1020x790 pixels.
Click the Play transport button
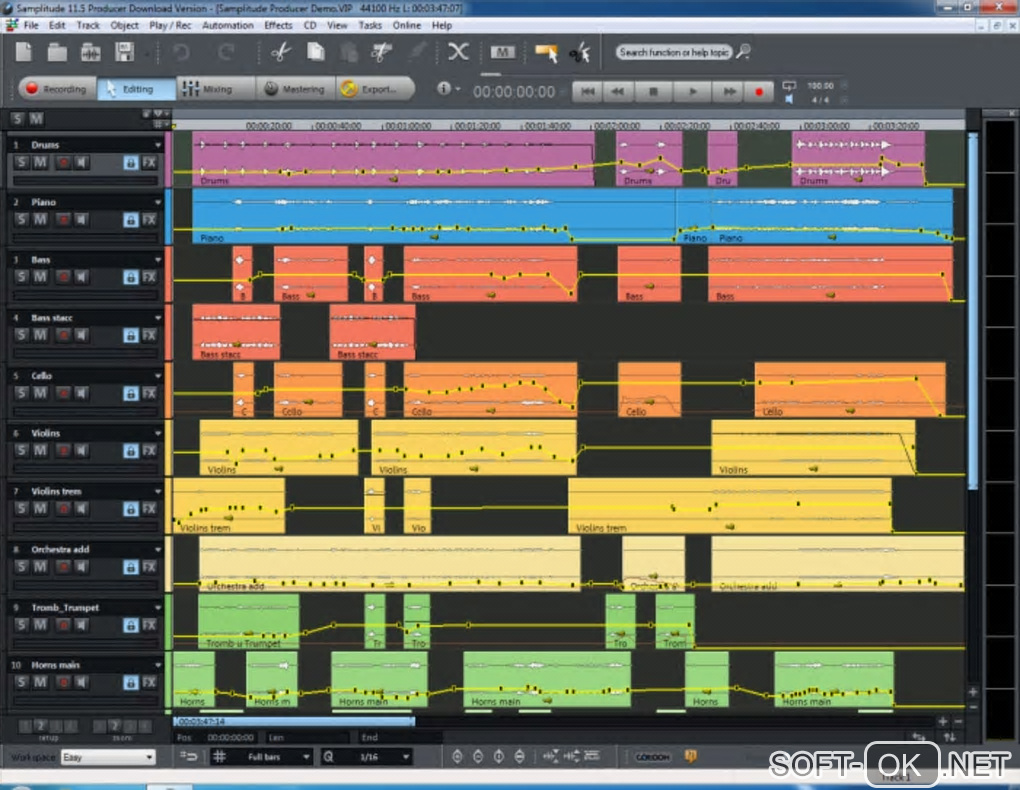coord(692,92)
